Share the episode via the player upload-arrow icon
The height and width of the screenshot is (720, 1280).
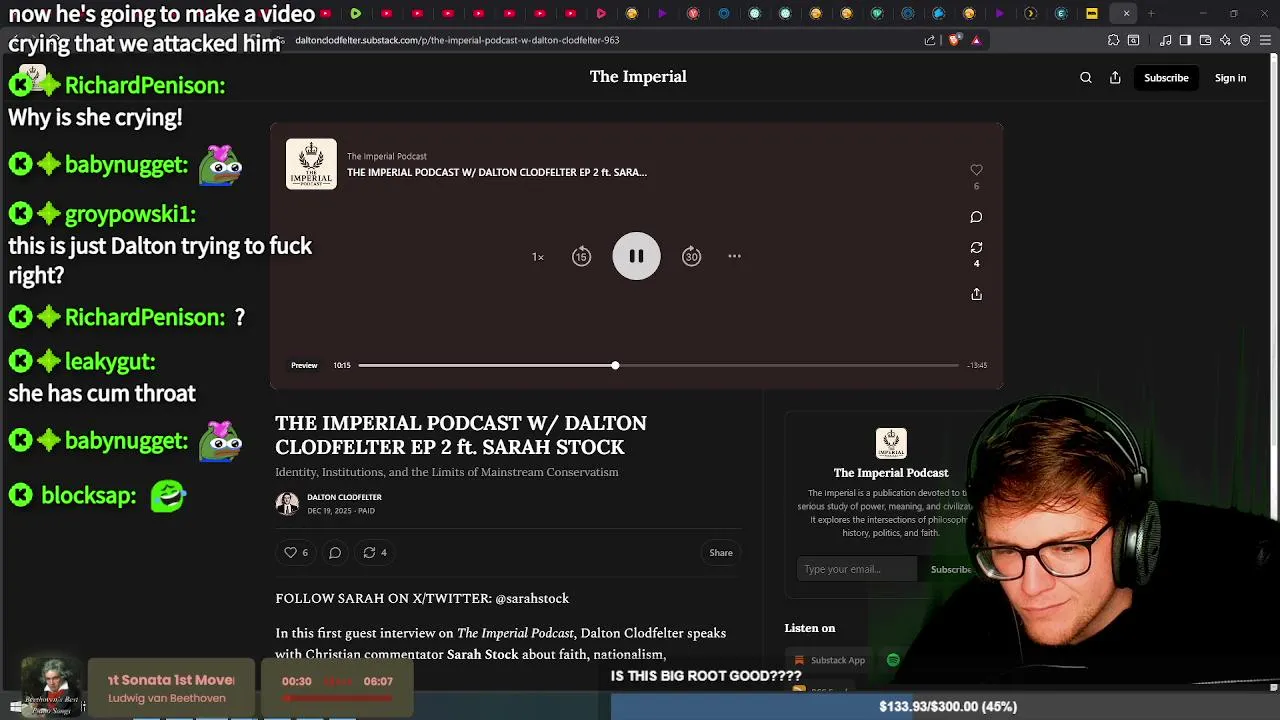976,294
